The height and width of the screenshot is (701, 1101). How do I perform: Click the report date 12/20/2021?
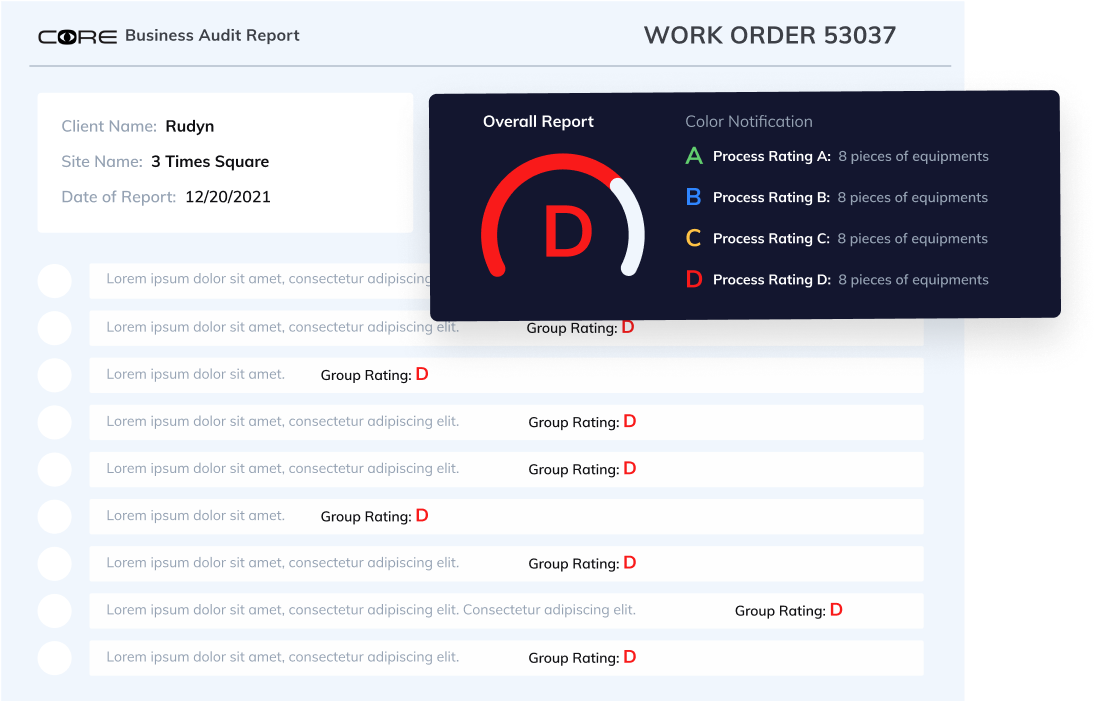227,197
